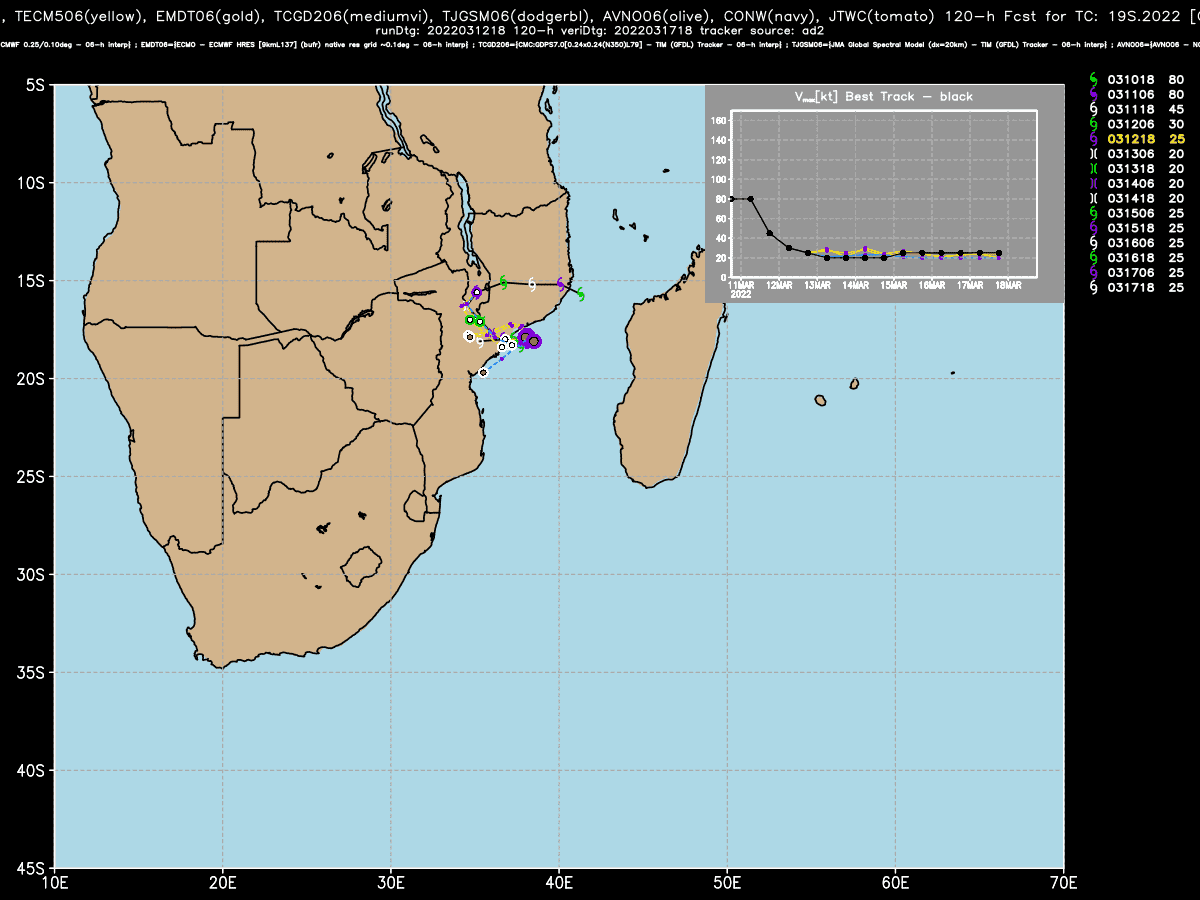The image size is (1200, 900).
Task: Click the white bracket symbol beside 031306
Action: point(1093,154)
